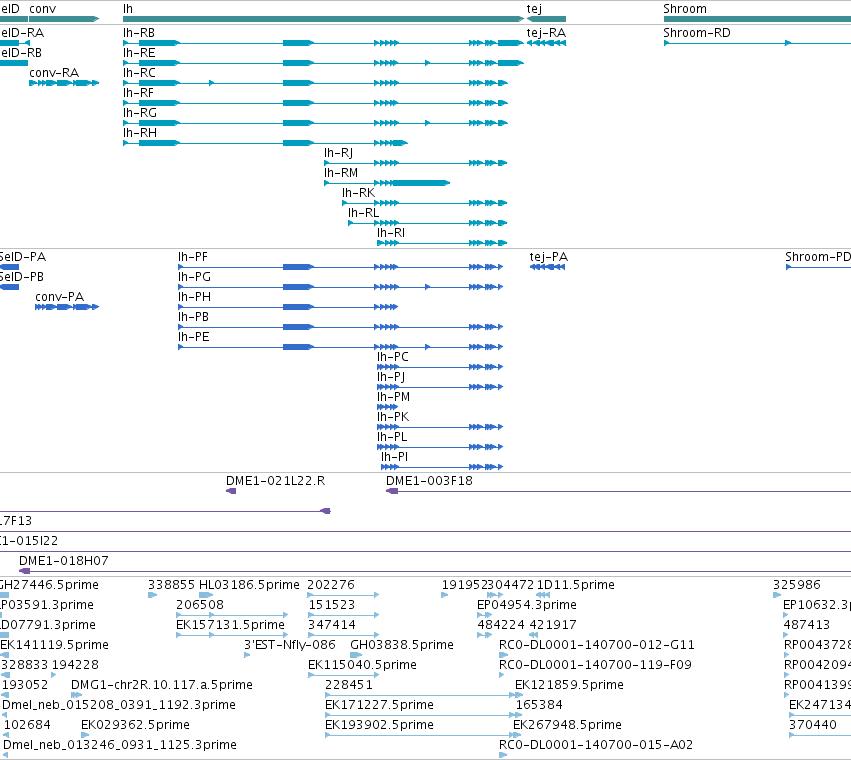Click the Ih-RF transcript label

pos(138,93)
